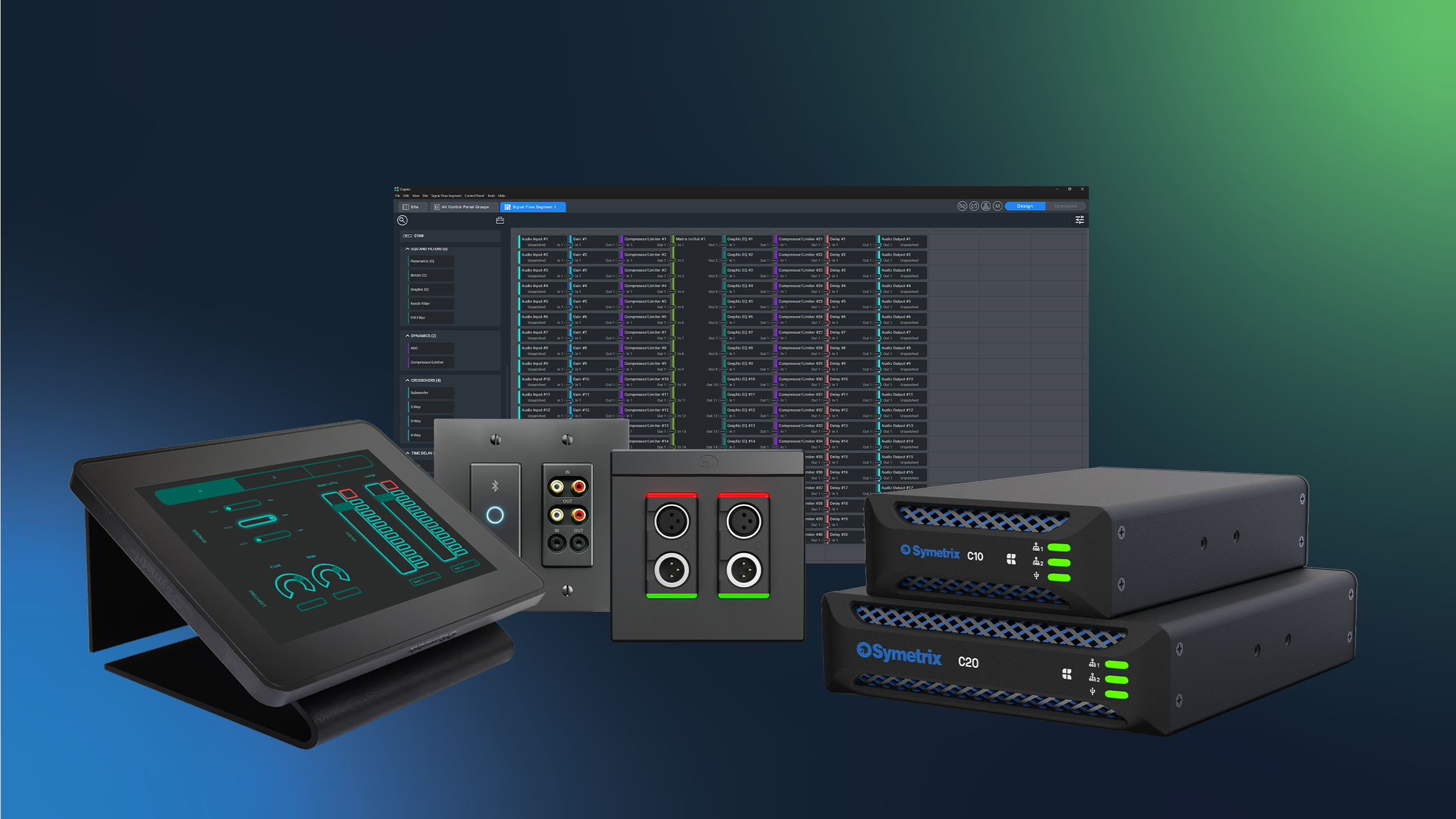This screenshot has width=1456, height=819.
Task: Select the Subwoofer crossover module
Action: coord(431,392)
